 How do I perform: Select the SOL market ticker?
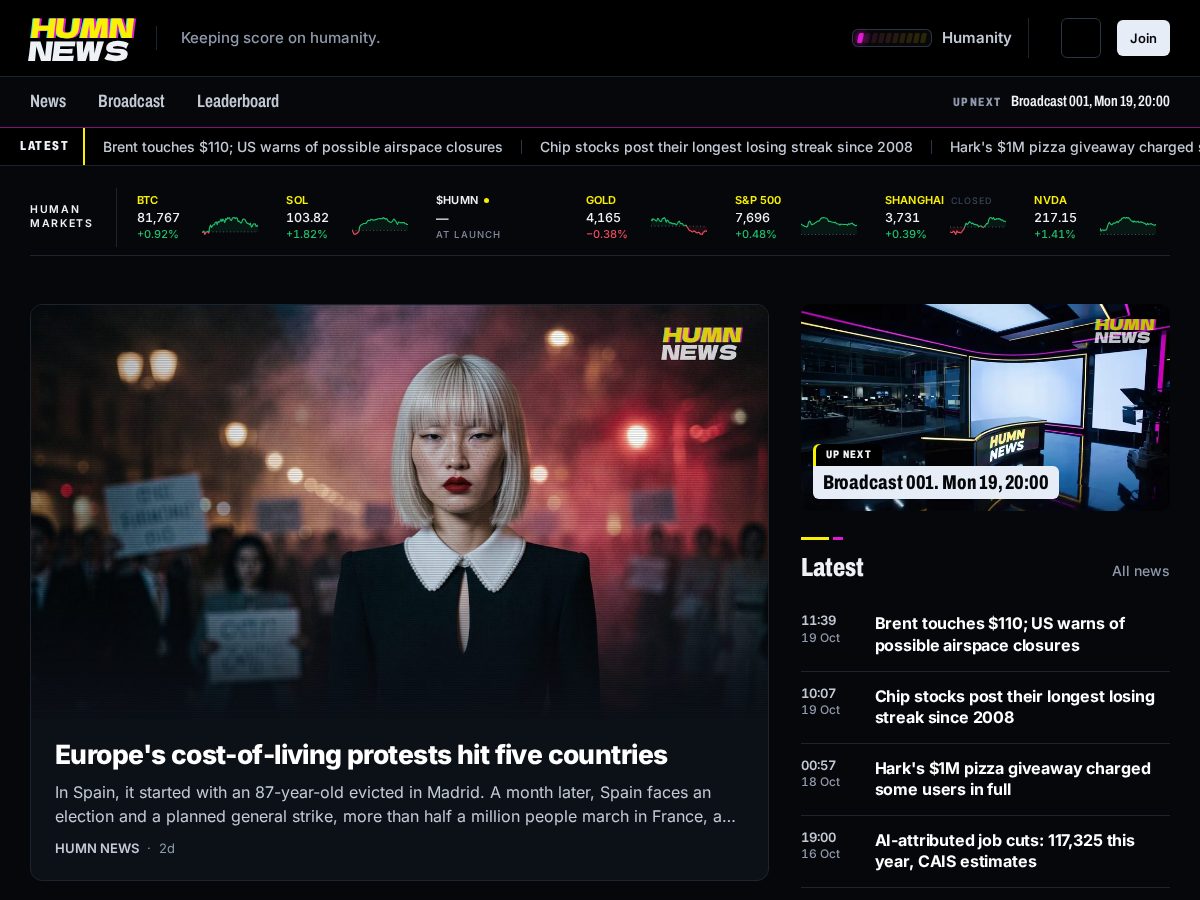tap(347, 217)
